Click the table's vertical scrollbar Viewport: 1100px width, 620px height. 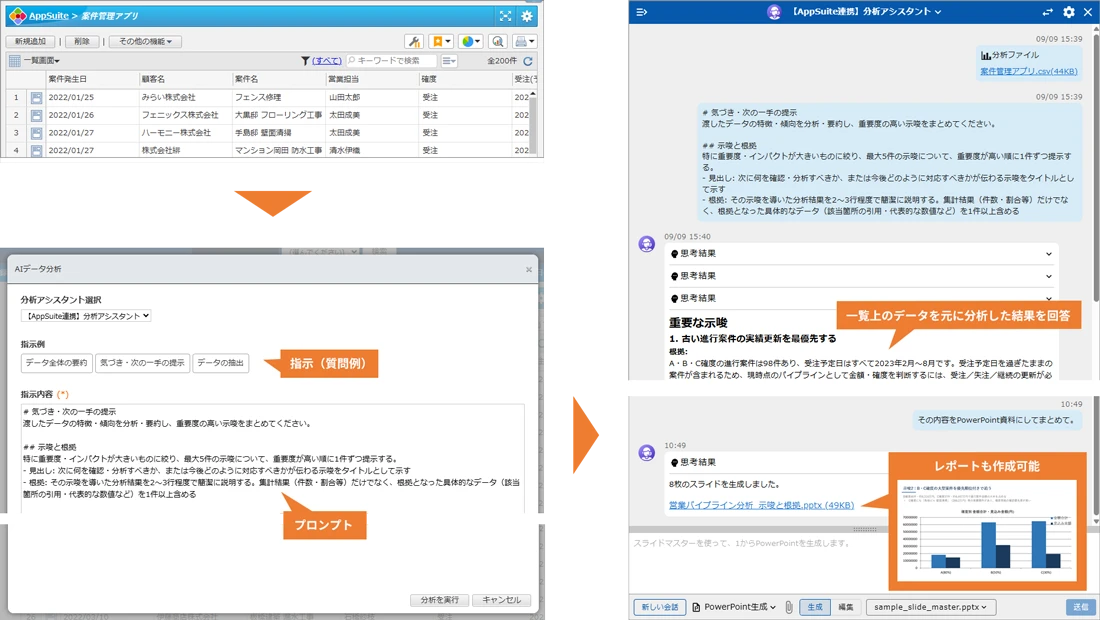(533, 121)
